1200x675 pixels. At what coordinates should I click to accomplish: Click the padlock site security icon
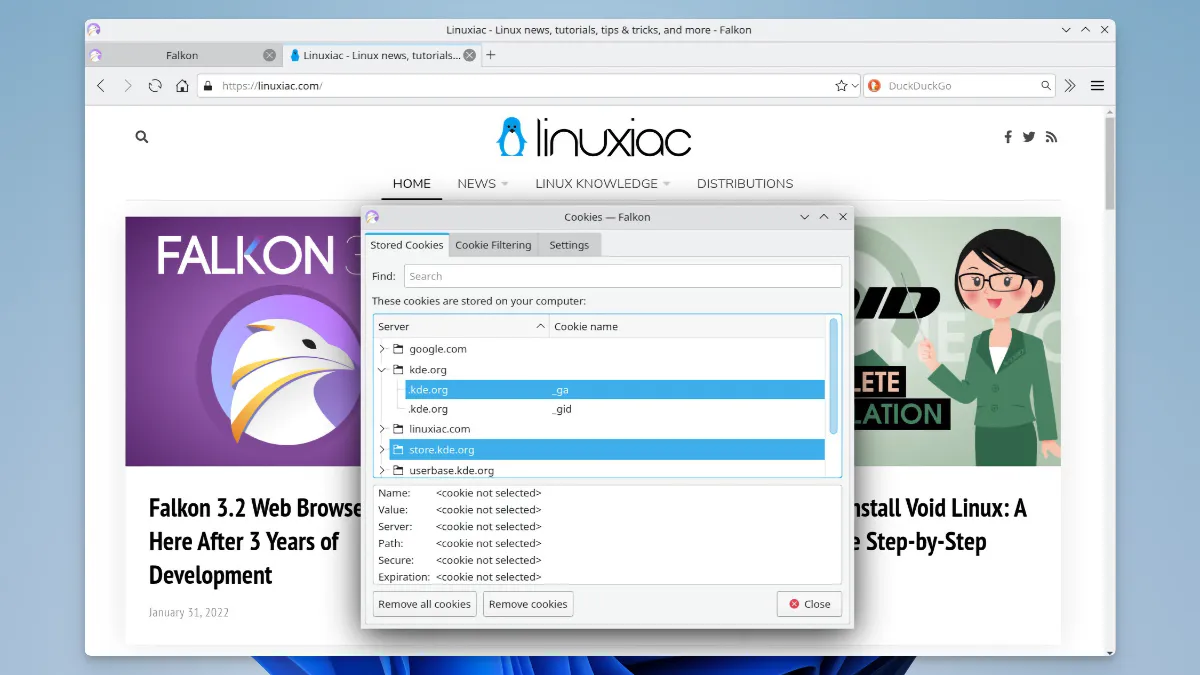tap(208, 86)
